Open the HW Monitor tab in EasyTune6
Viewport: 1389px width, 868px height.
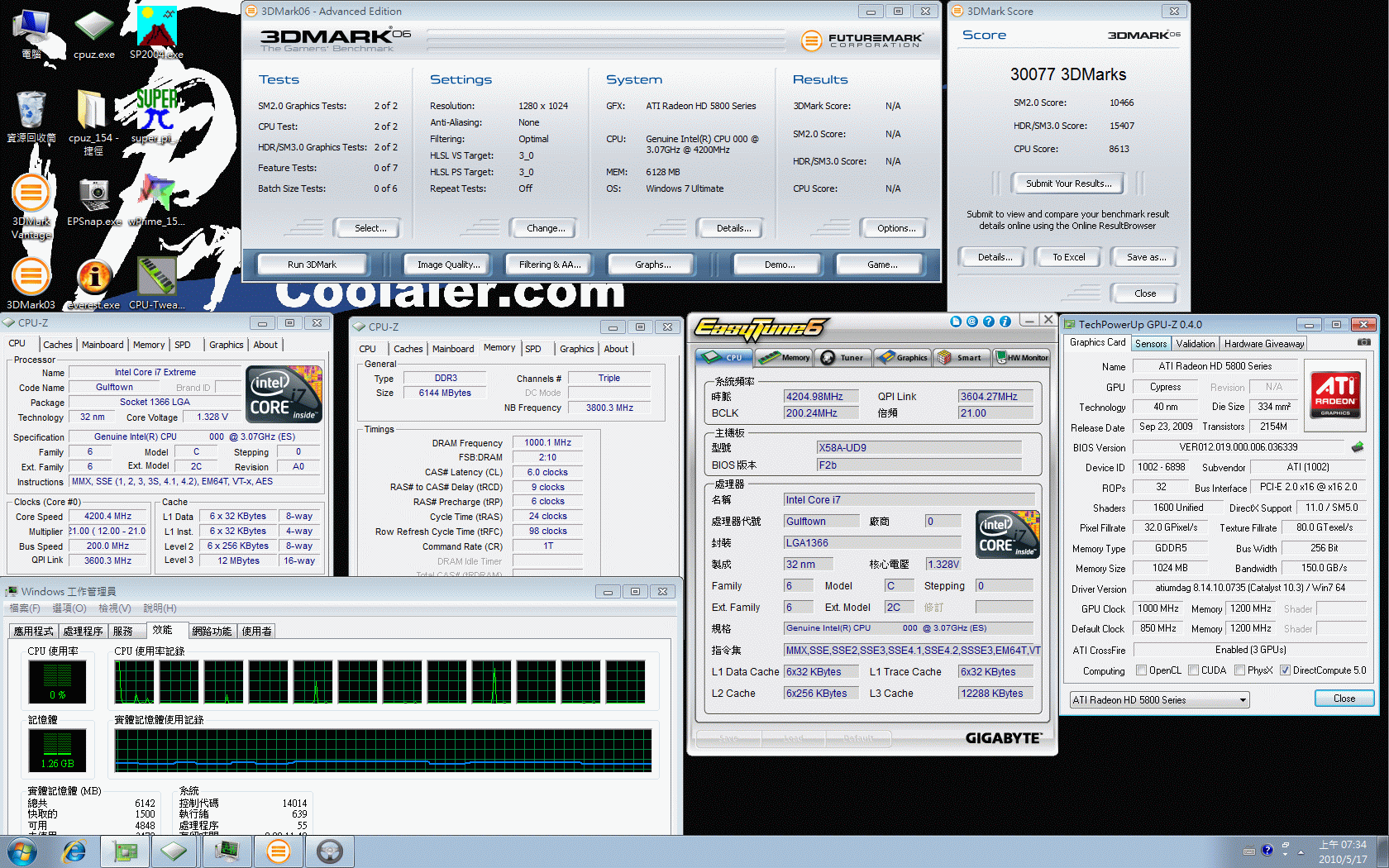click(x=1021, y=357)
